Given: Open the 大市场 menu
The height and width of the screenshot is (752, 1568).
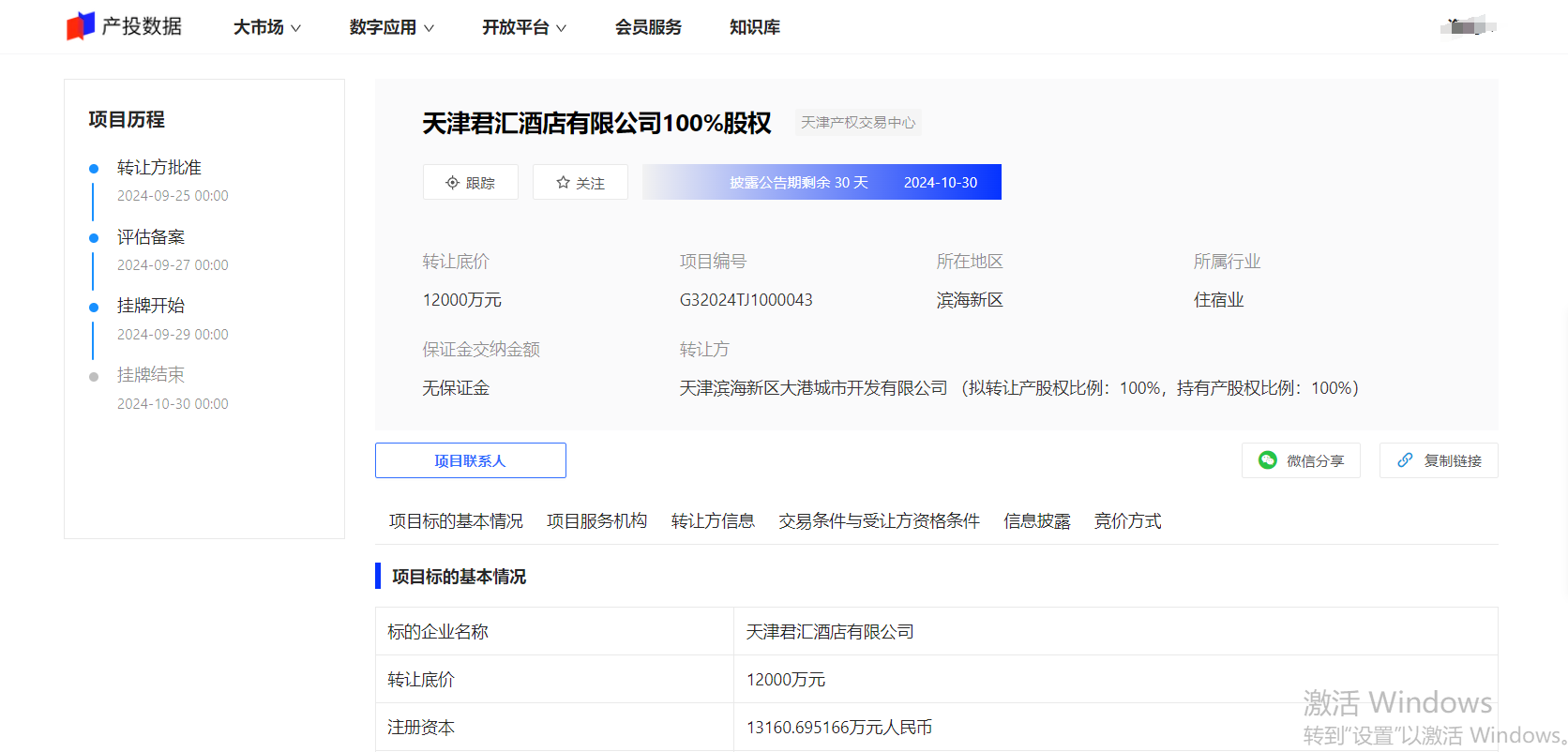Looking at the screenshot, I should 267,27.
